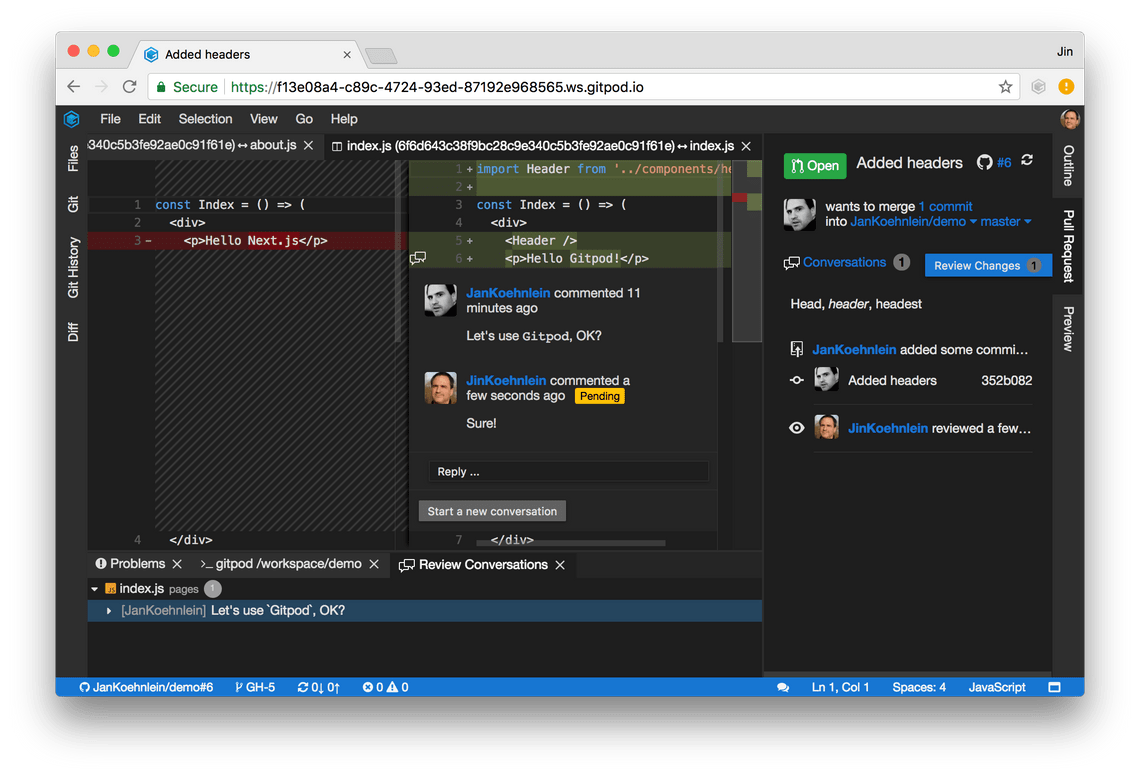Expand the JanKoehnlein conversation row
The height and width of the screenshot is (776, 1140).
point(108,611)
